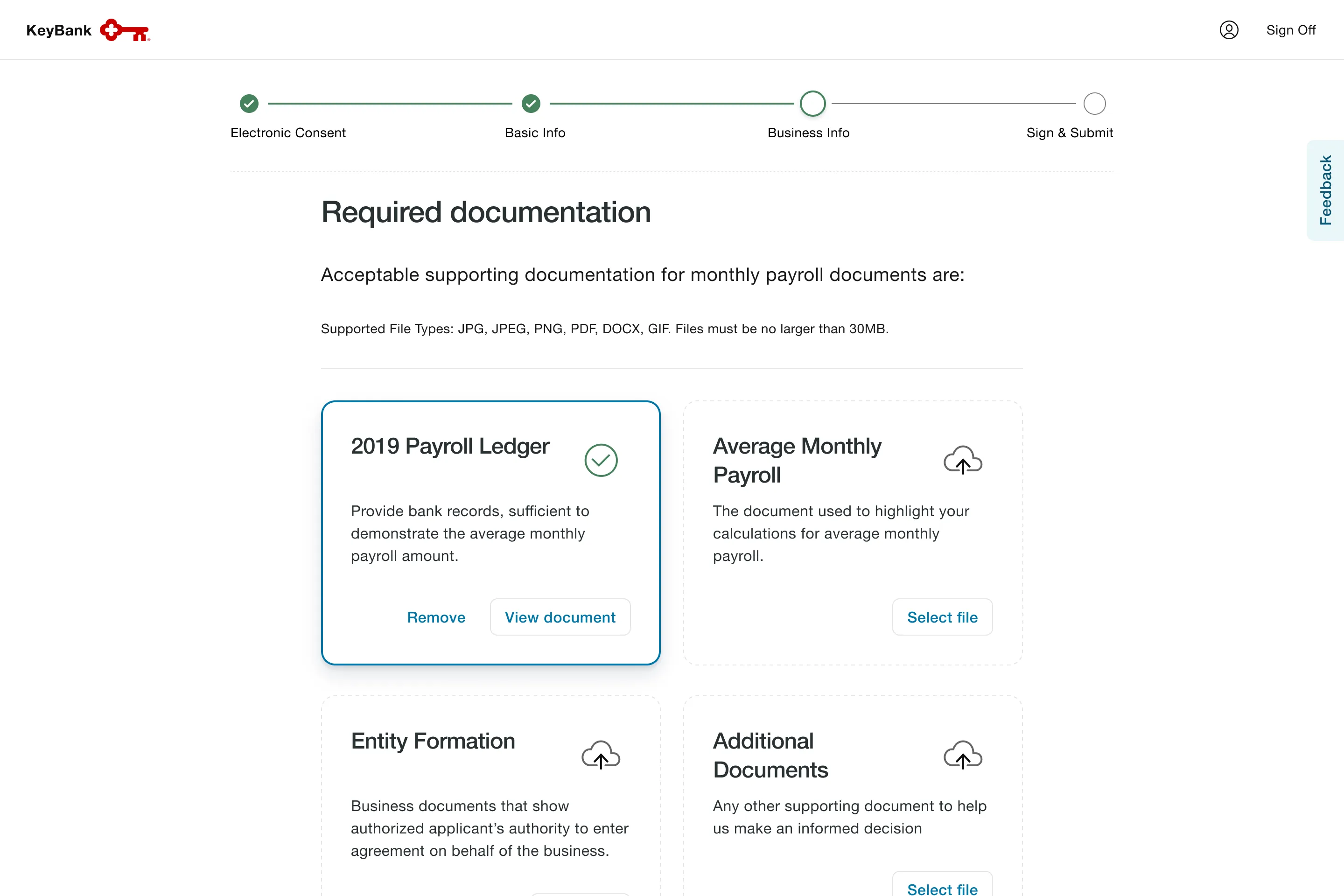Screen dimensions: 1344x896
Task: Click upload cloud icon for Entity Formation
Action: pos(601,755)
